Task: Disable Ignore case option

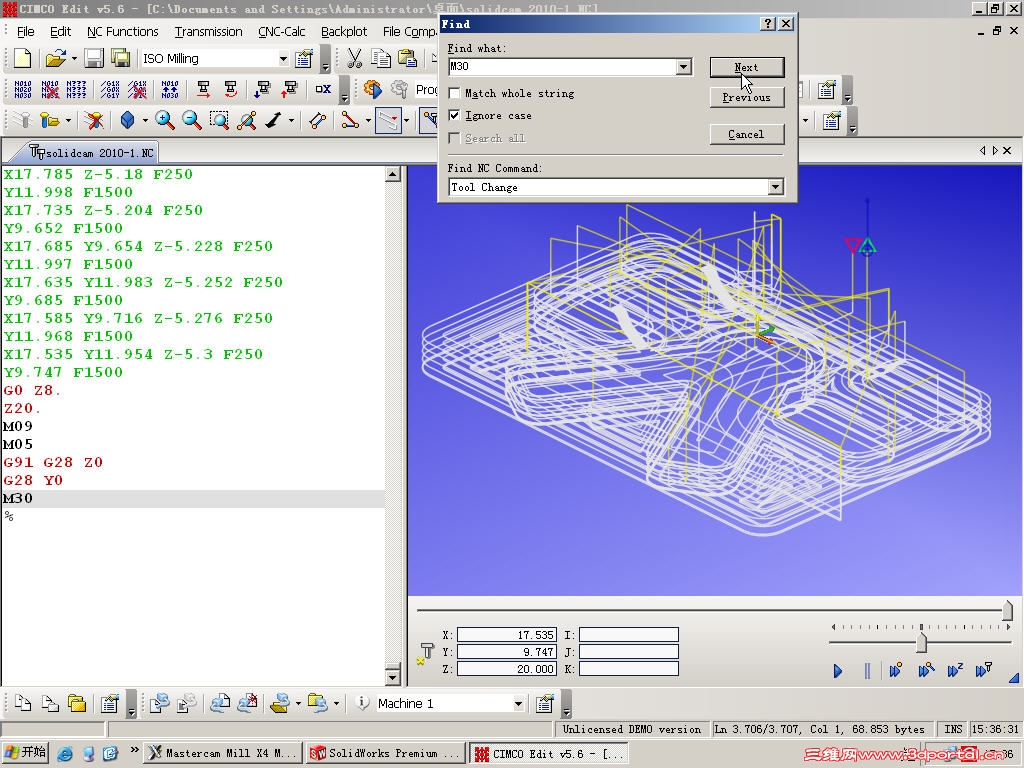Action: click(456, 115)
